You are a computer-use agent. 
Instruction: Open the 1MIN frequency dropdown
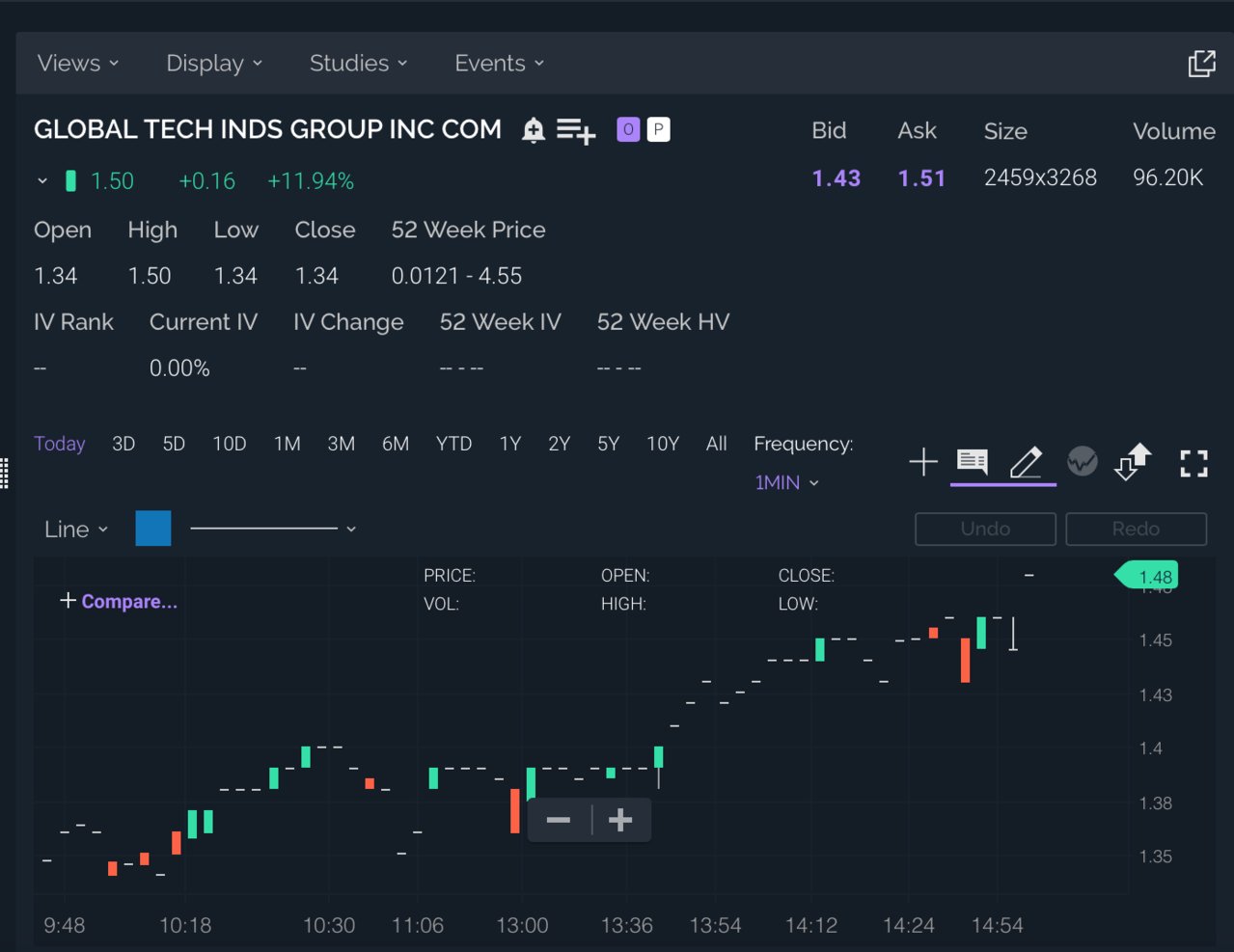(x=786, y=482)
